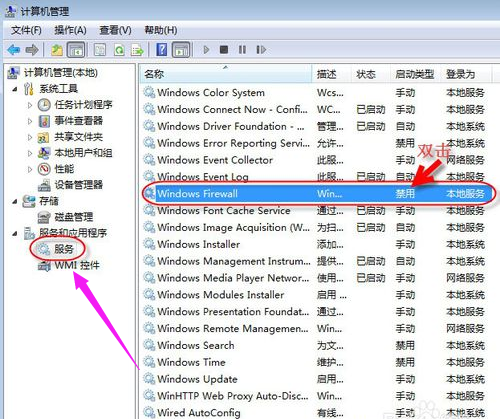Screen dimensions: 501x419
Task: Expand the 本地用户和组 node arrow
Action: 30,153
